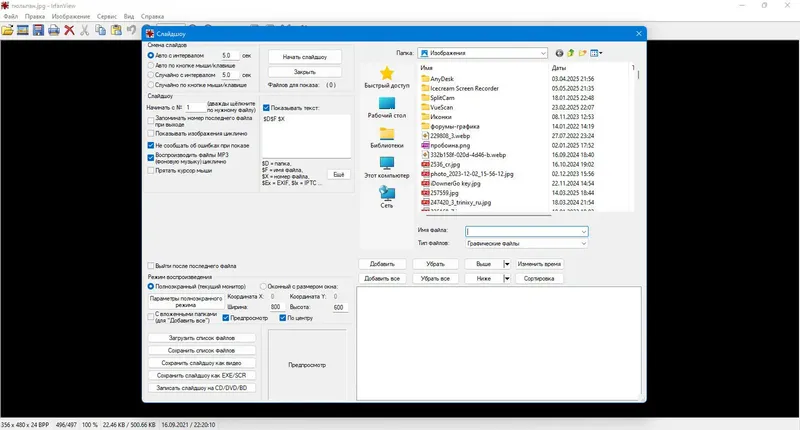Toggle the Прятать курсор мыши checkbox
Image resolution: width=800 pixels, height=430 pixels.
click(151, 171)
